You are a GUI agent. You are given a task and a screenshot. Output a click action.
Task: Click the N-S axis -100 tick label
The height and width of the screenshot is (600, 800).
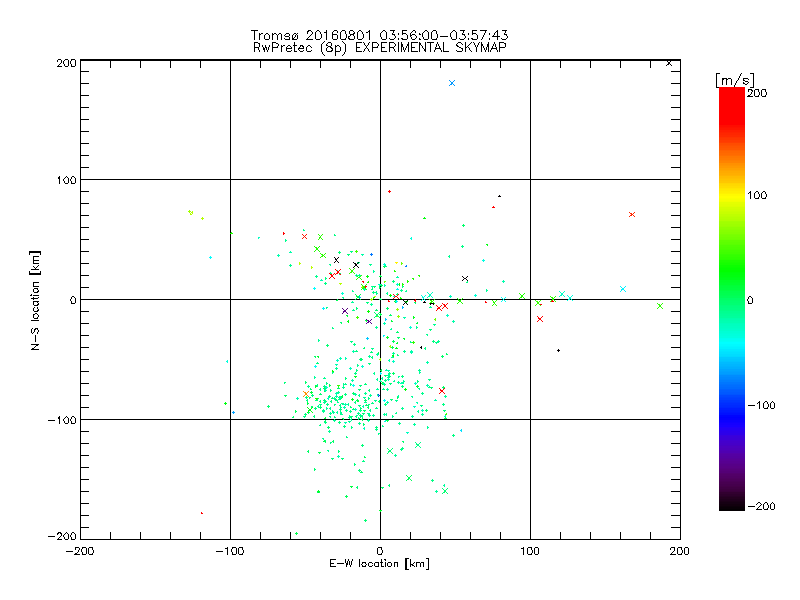[x=62, y=420]
